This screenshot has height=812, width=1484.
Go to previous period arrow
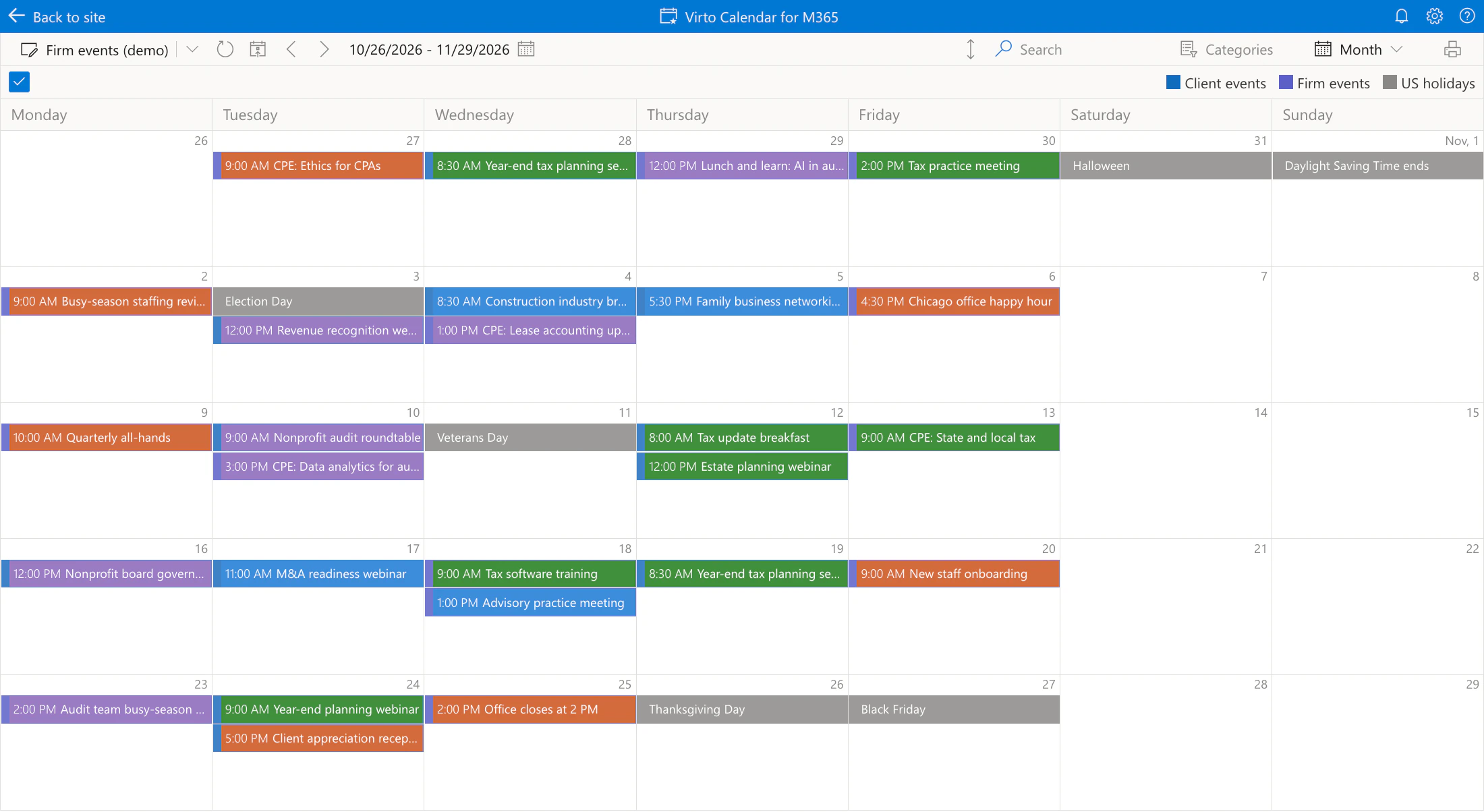tap(291, 49)
